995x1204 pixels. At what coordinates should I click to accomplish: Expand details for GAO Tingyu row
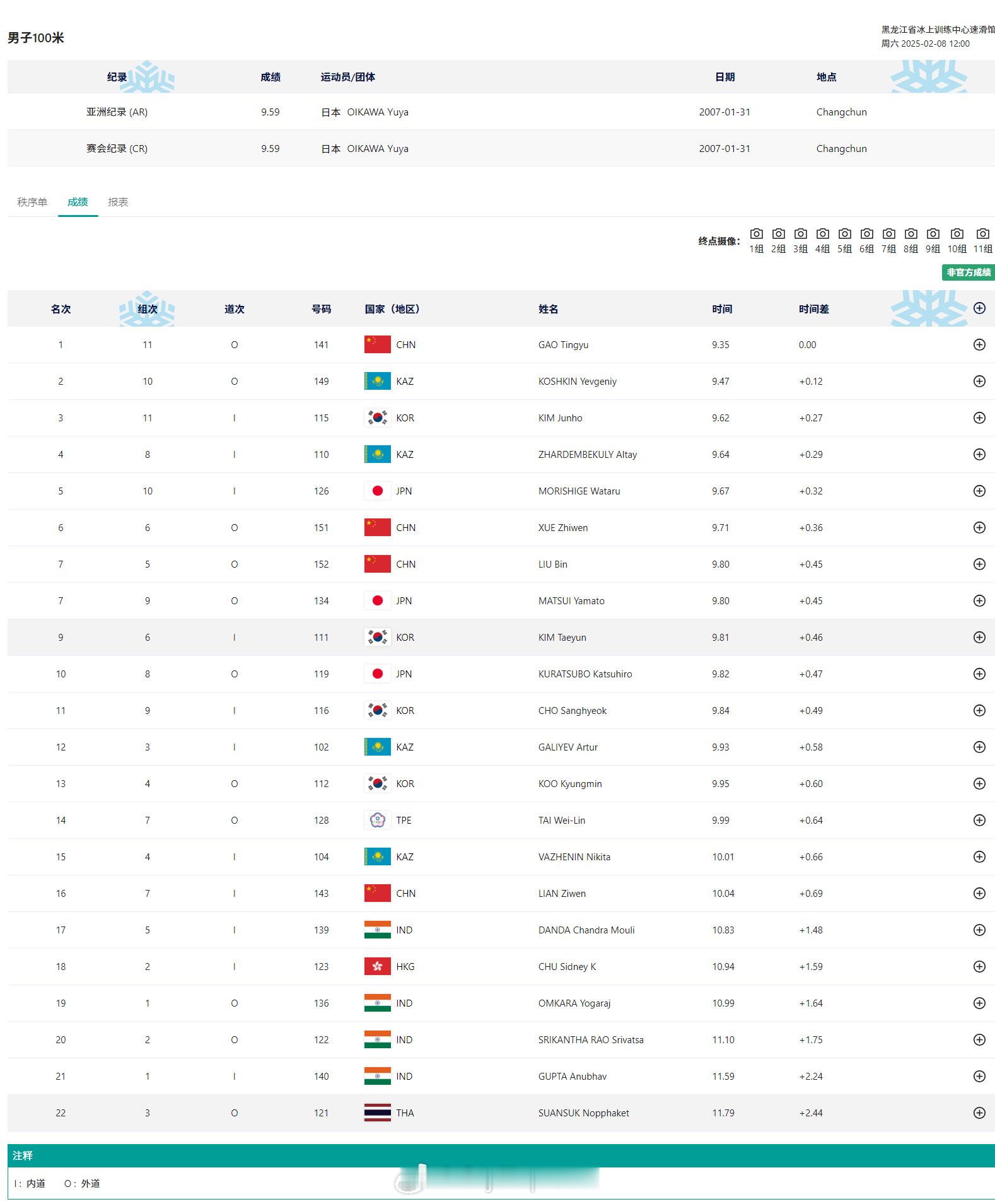[x=979, y=344]
